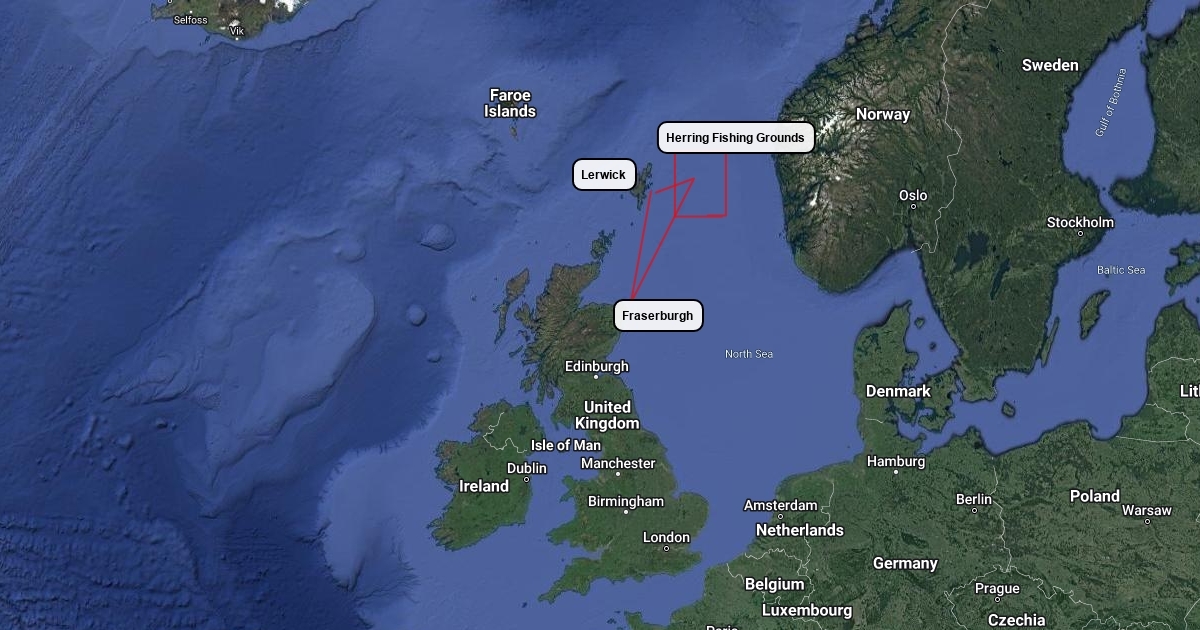Click the Denmark country label

pos(898,391)
